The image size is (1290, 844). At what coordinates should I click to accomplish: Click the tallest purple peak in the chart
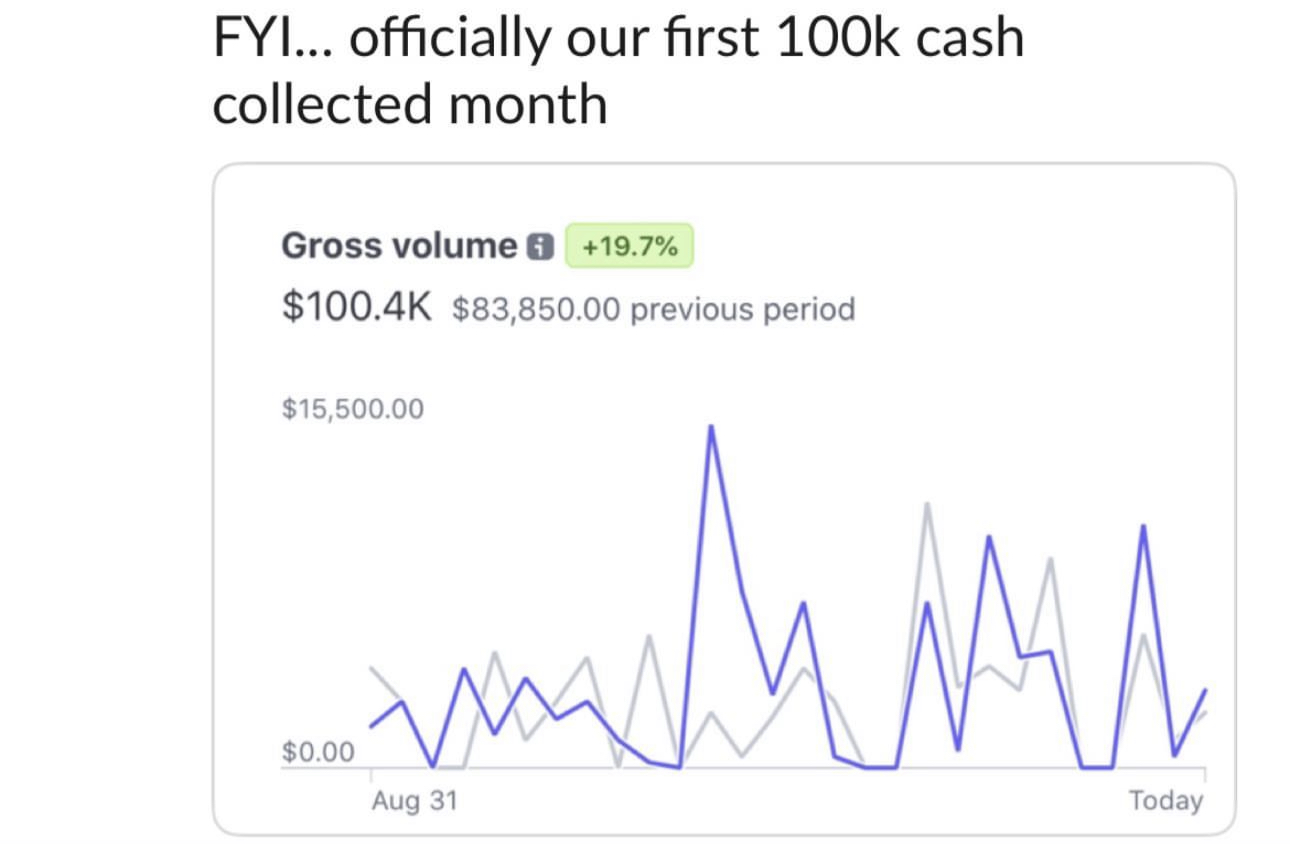(x=711, y=426)
